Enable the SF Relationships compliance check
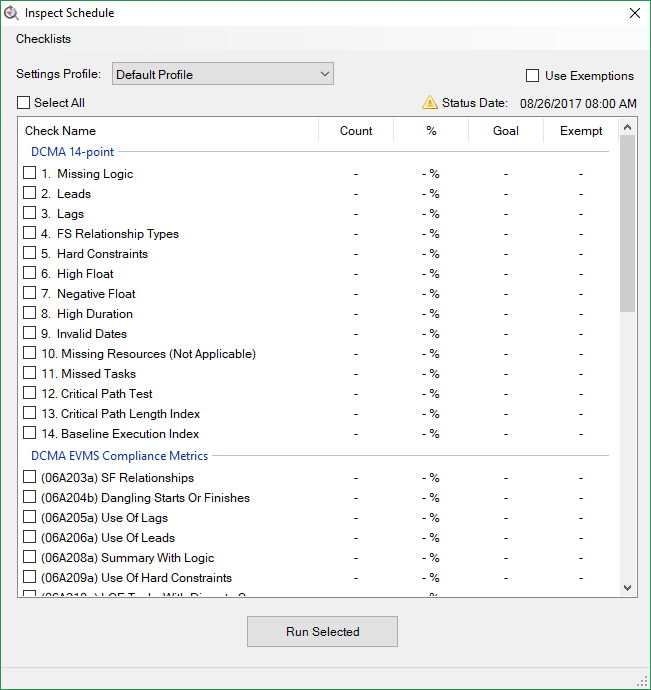The height and width of the screenshot is (690, 651). click(x=29, y=477)
